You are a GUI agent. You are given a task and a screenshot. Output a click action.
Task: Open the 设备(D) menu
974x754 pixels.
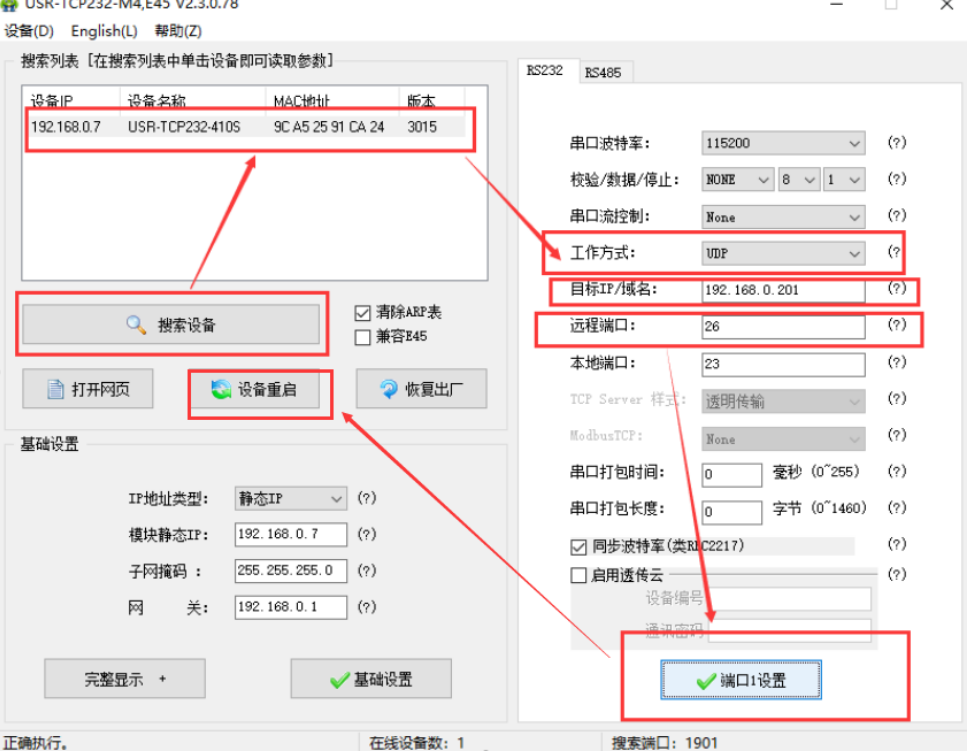(29, 31)
